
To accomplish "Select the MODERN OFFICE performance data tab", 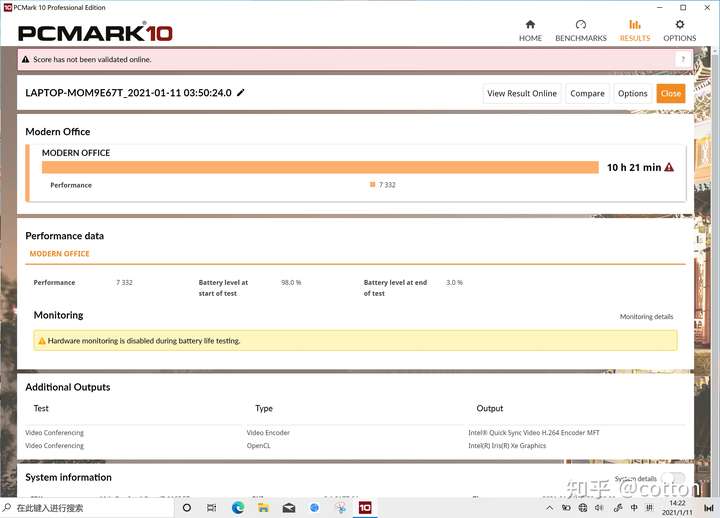I will point(60,253).
